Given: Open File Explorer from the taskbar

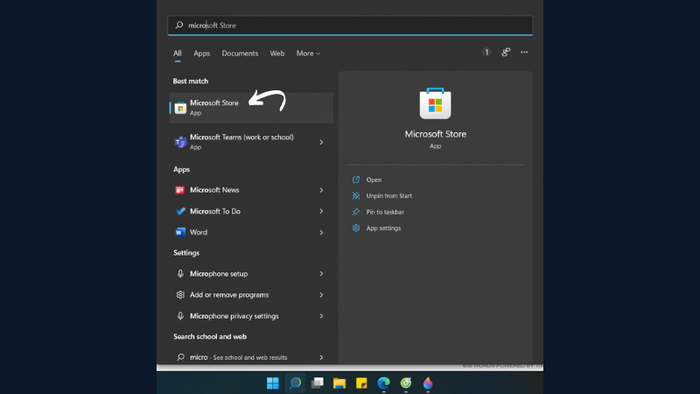Looking at the screenshot, I should [339, 383].
